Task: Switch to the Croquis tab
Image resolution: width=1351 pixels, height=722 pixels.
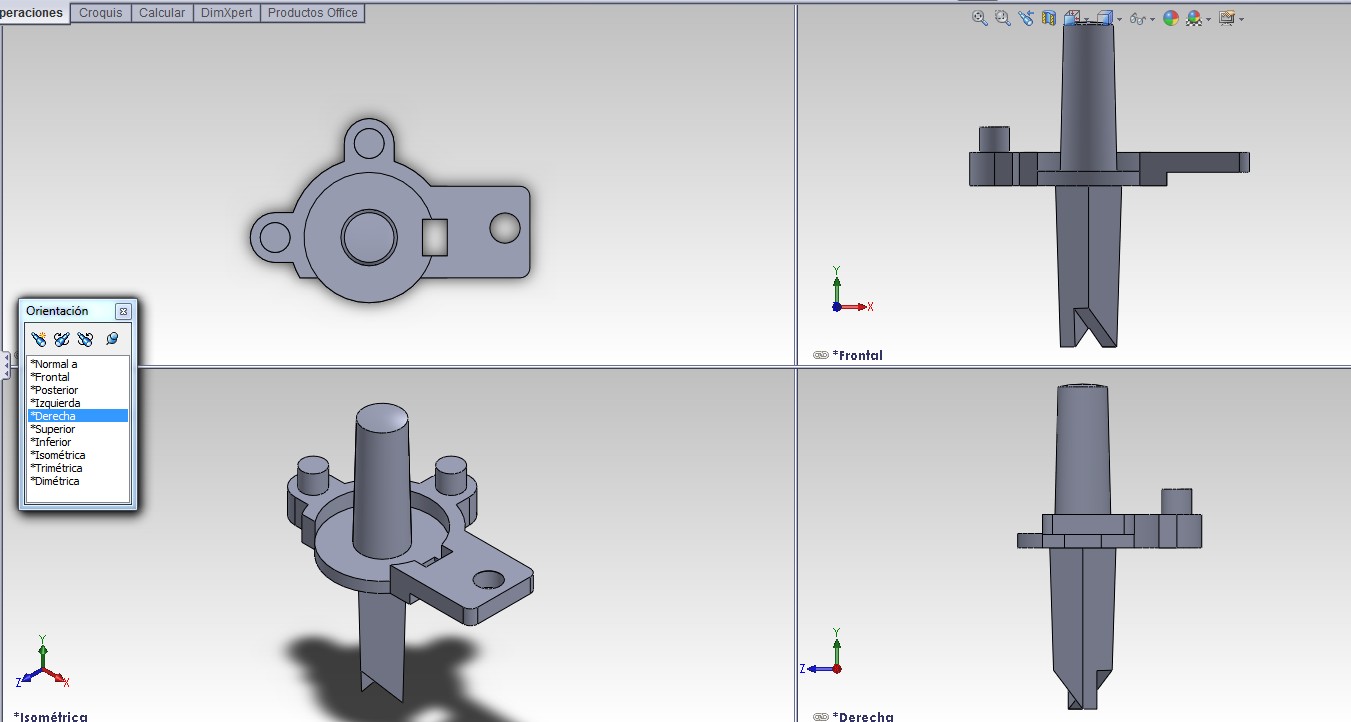Action: (x=101, y=13)
